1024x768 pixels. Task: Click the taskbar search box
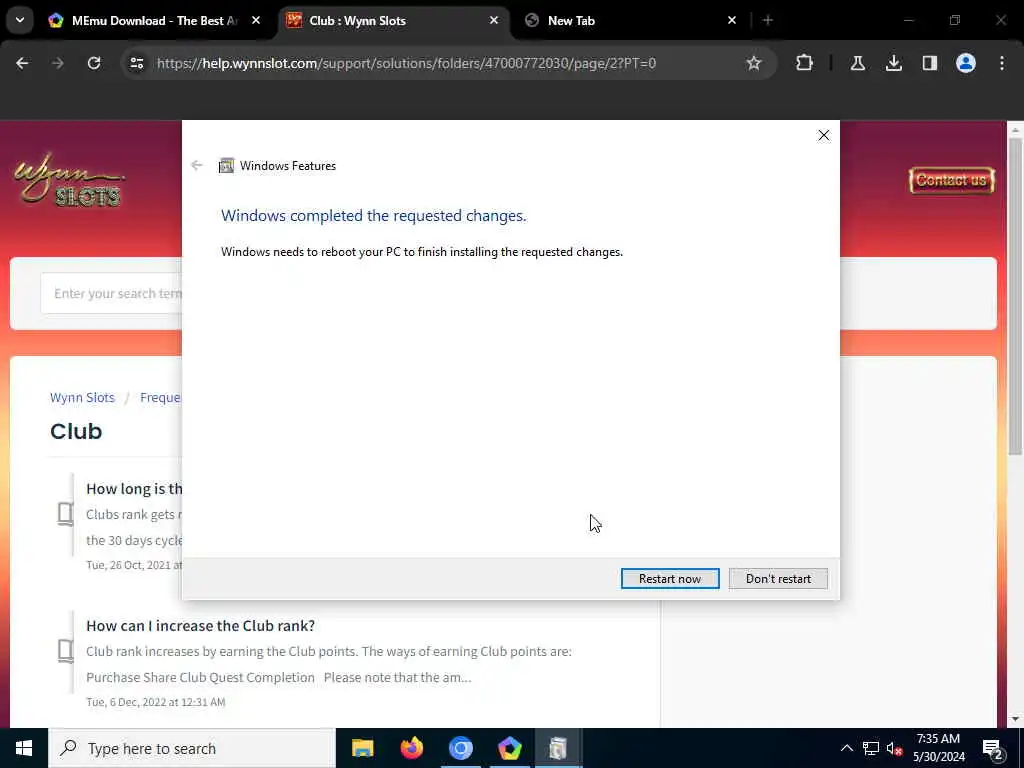click(191, 748)
